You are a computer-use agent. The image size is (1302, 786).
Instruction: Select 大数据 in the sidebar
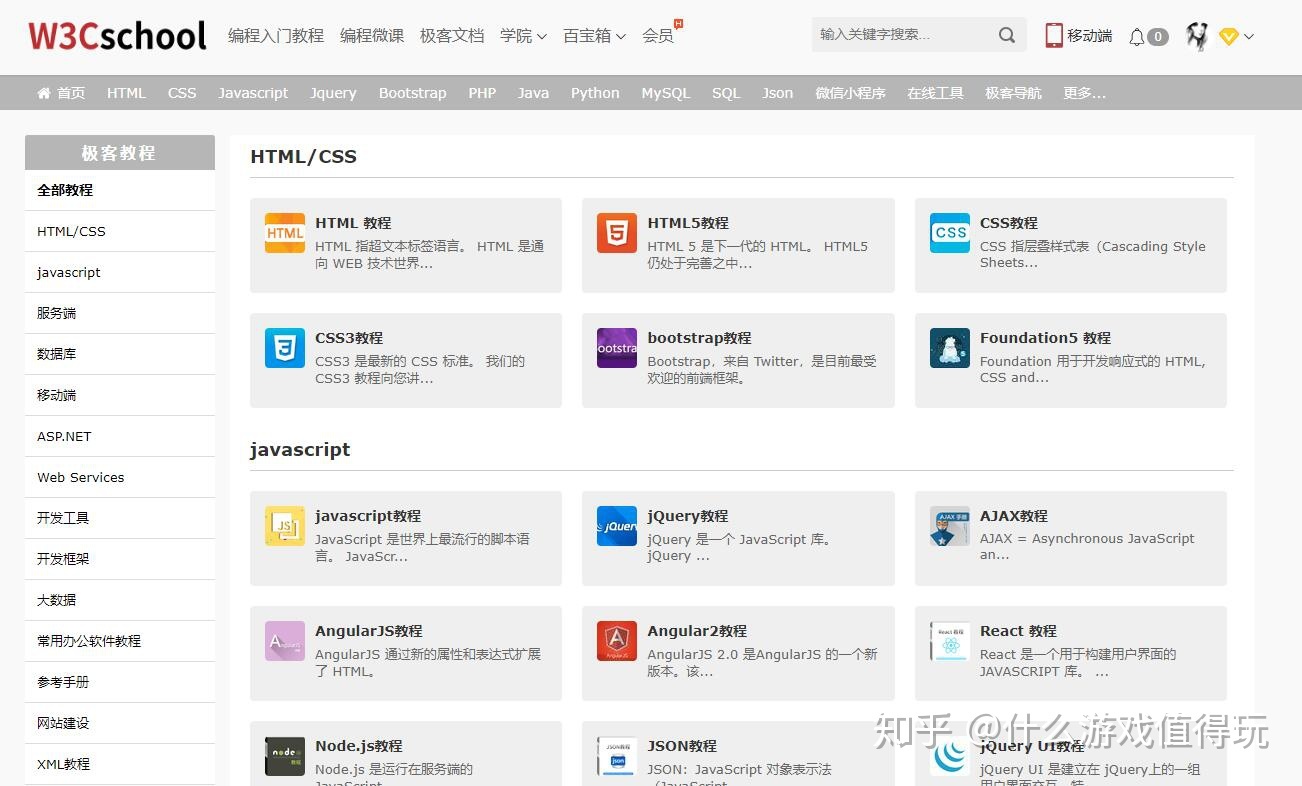[x=120, y=600]
